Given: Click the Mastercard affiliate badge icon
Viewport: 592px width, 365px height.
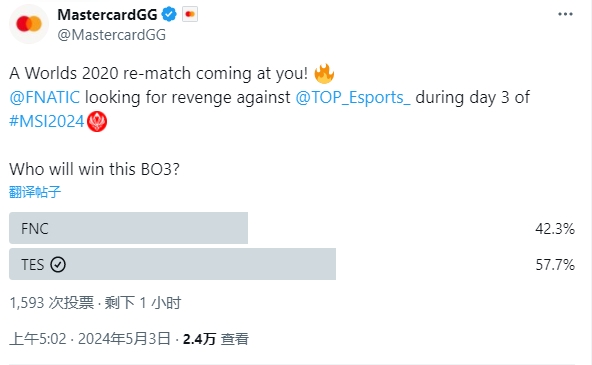Looking at the screenshot, I should coord(190,15).
